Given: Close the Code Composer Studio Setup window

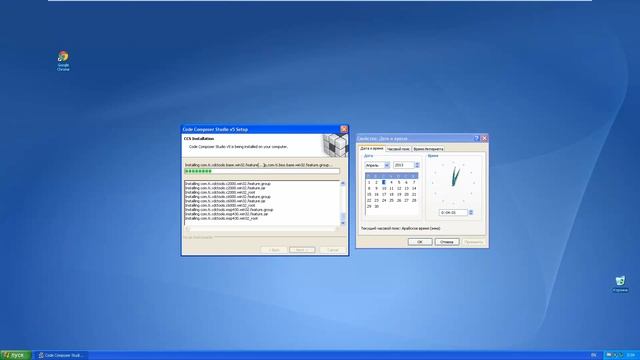Looking at the screenshot, I should tap(344, 129).
